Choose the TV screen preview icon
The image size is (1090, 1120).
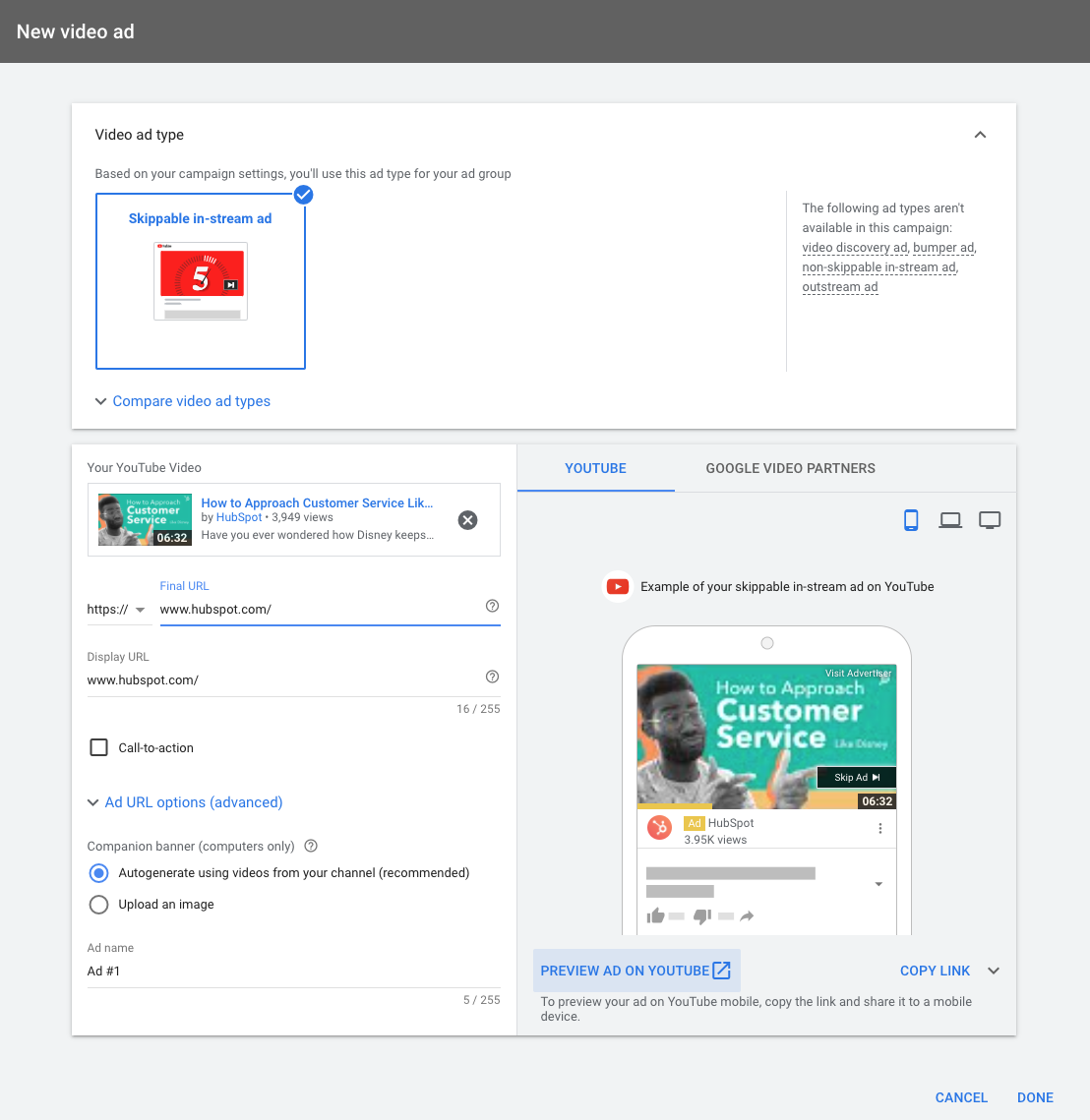pos(990,520)
